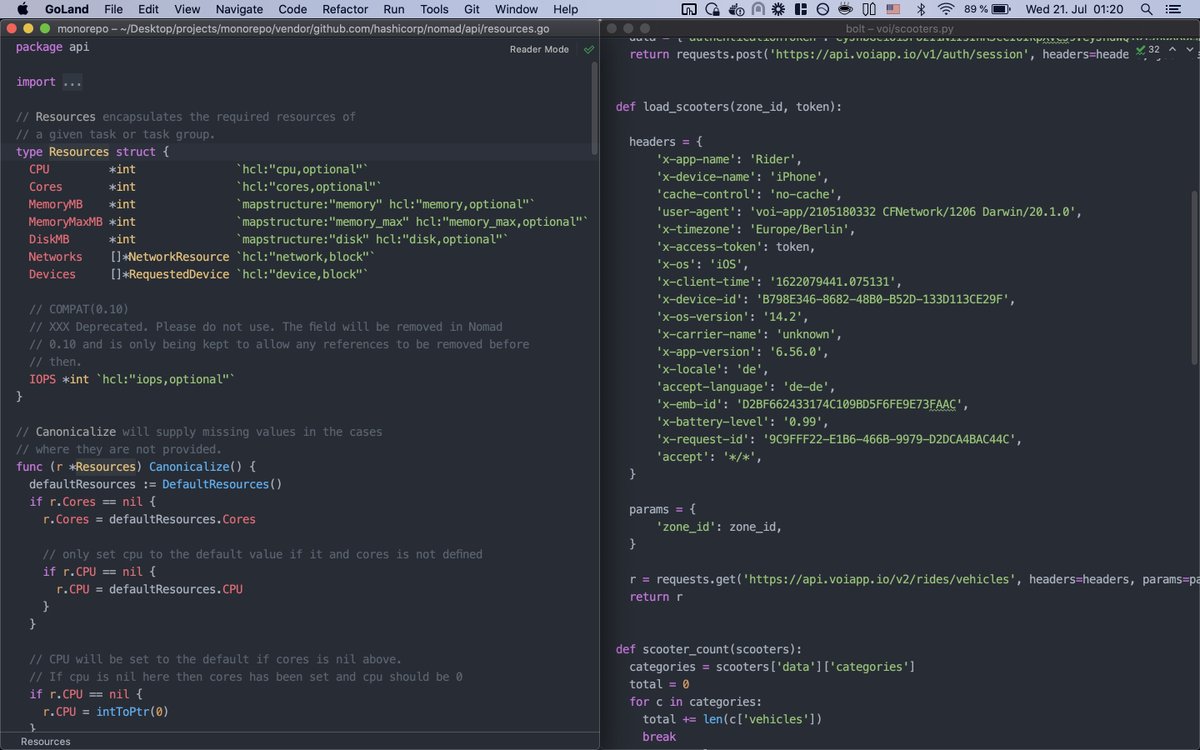The image size is (1200, 750).
Task: Open the Run menu
Action: [394, 9]
